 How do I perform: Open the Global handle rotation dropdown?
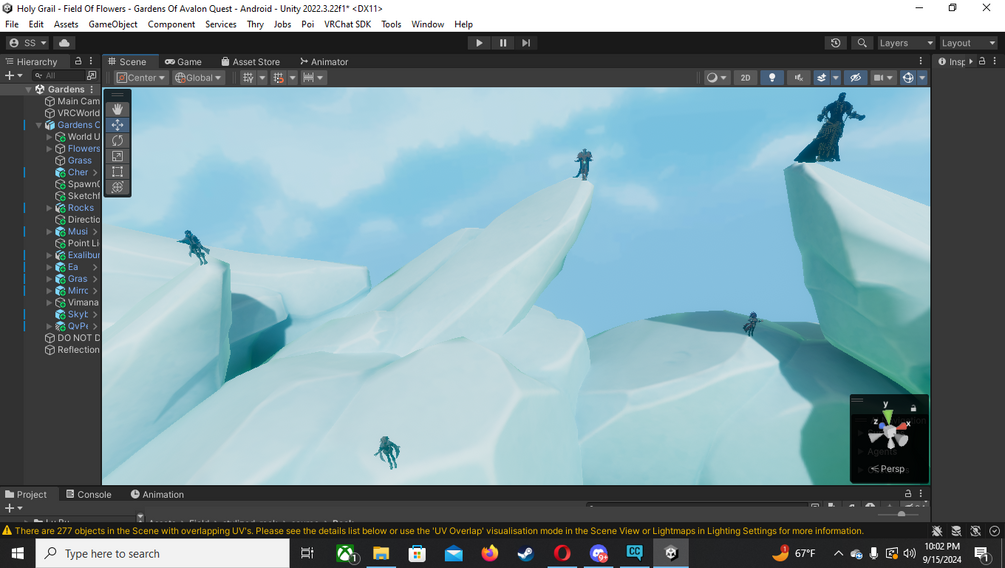tap(198, 78)
